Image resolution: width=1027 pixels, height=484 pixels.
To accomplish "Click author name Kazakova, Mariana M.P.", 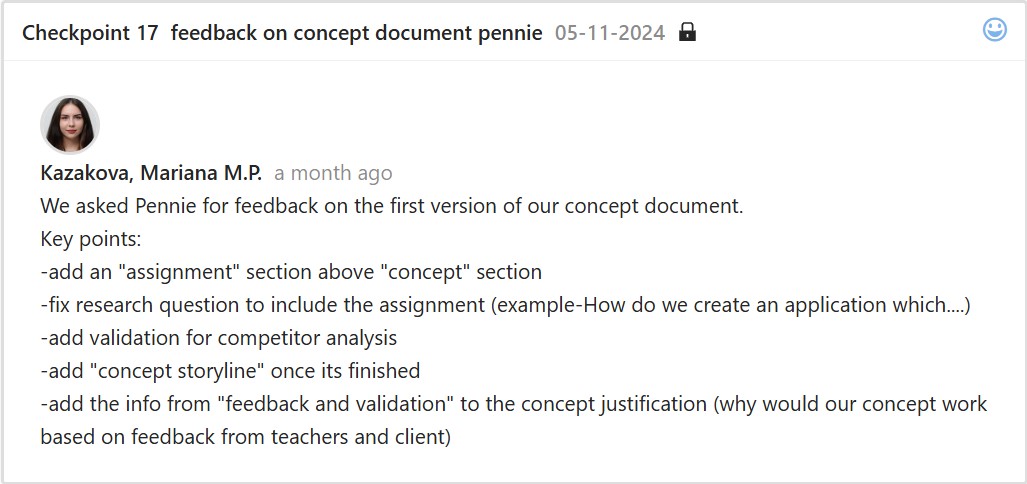I will [x=151, y=173].
